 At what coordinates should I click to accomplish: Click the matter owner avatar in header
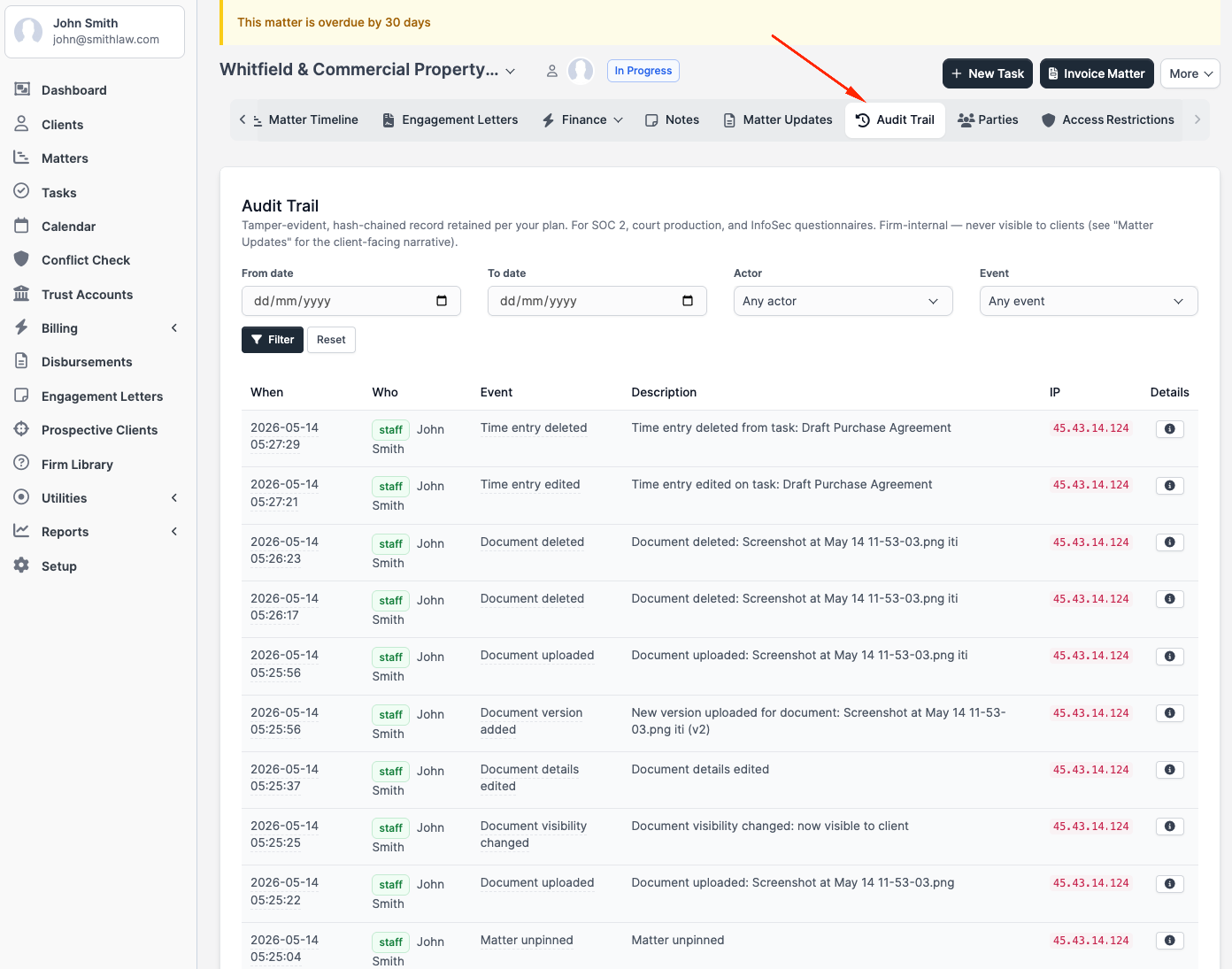[581, 71]
